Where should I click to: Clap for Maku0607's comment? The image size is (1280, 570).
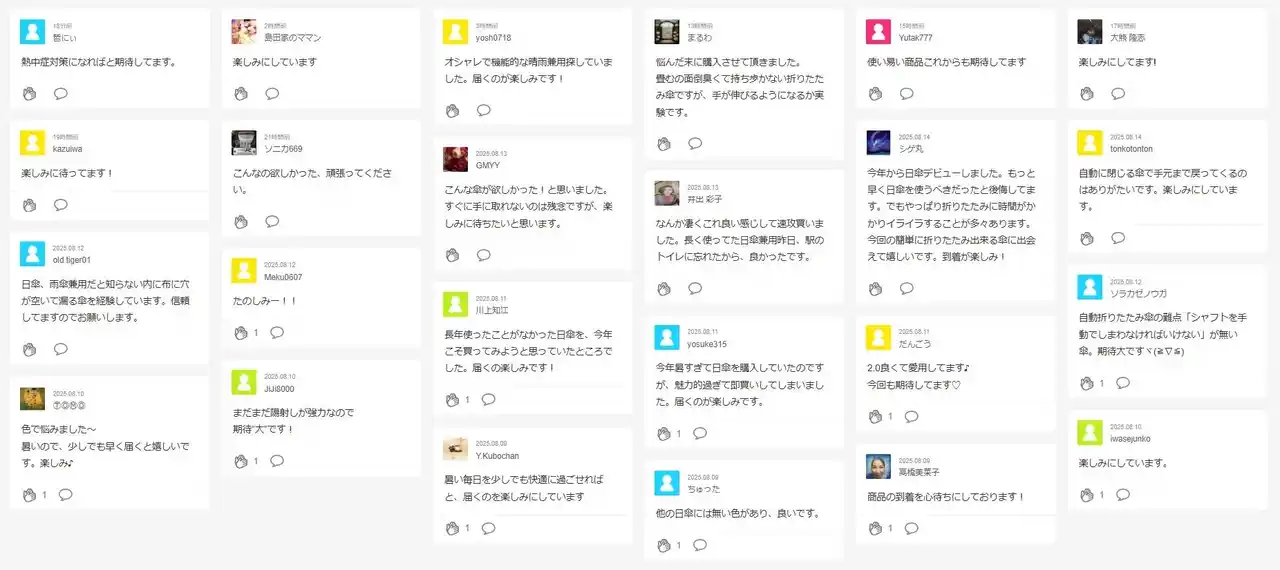[x=241, y=333]
